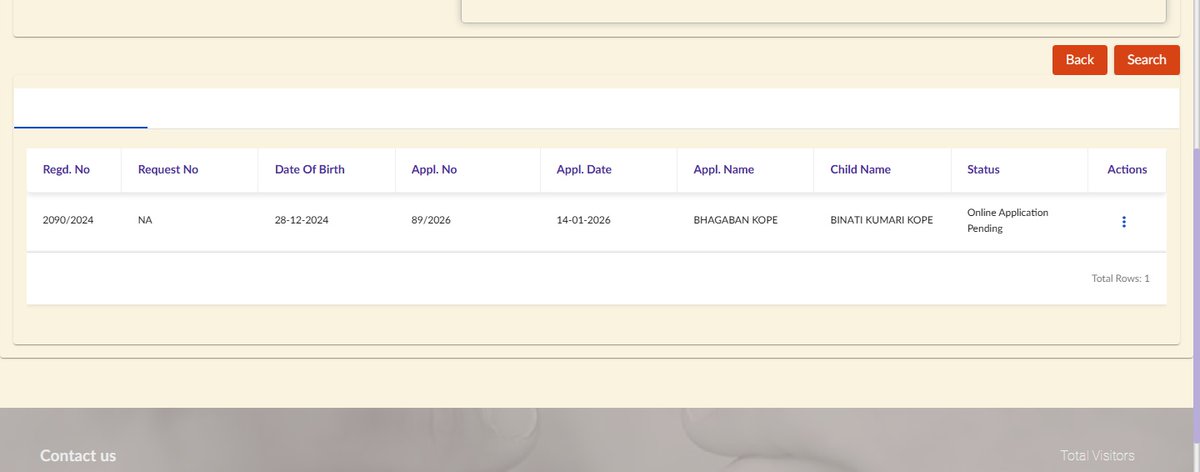The height and width of the screenshot is (472, 1200).
Task: Click Online Application Pending status
Action: click(1007, 221)
